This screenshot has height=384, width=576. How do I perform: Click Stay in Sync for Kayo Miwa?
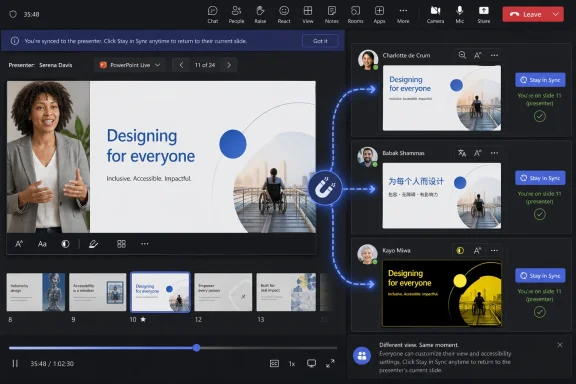540,276
